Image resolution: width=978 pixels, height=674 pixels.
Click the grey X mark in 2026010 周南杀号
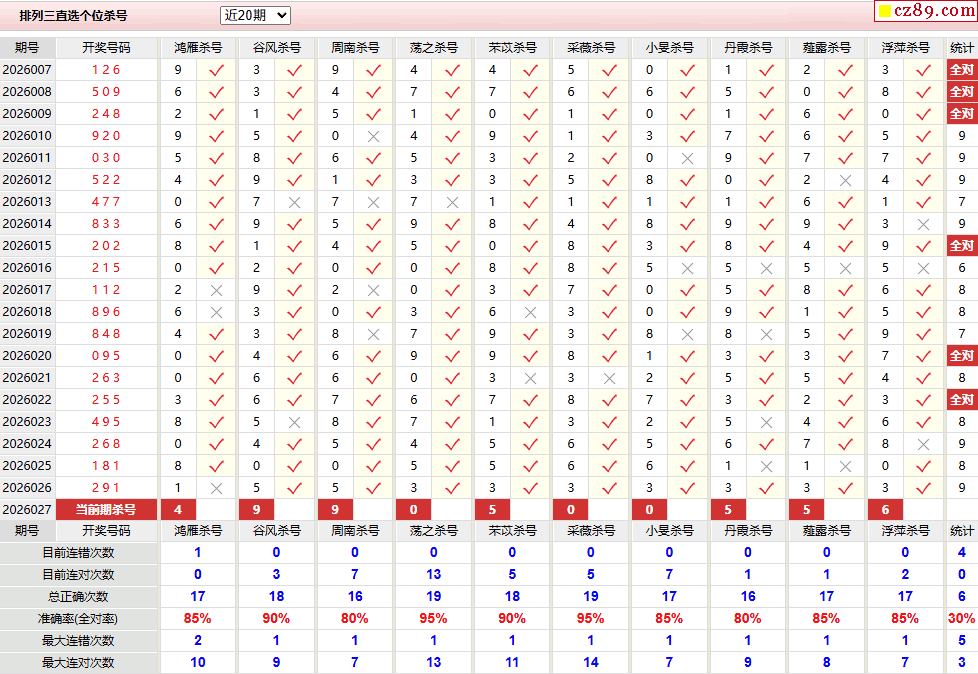click(374, 136)
